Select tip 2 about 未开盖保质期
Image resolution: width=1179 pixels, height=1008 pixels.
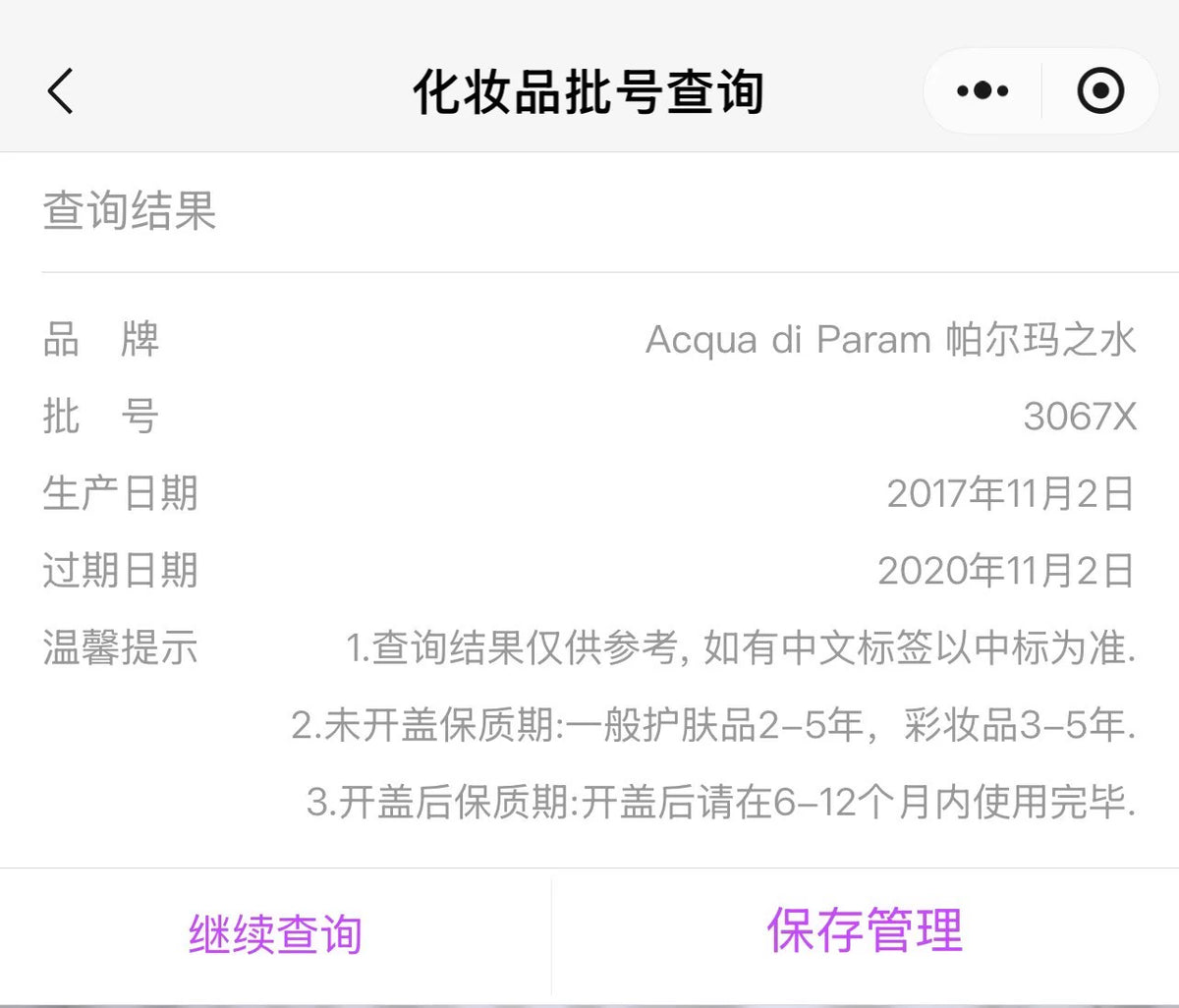pyautogui.click(x=714, y=725)
